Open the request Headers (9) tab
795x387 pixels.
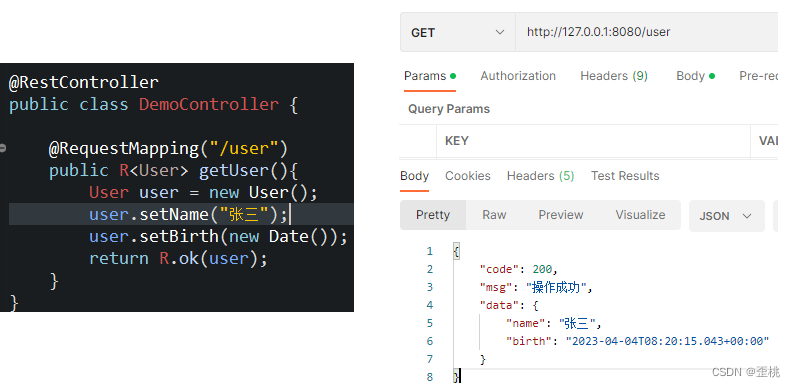tap(614, 76)
